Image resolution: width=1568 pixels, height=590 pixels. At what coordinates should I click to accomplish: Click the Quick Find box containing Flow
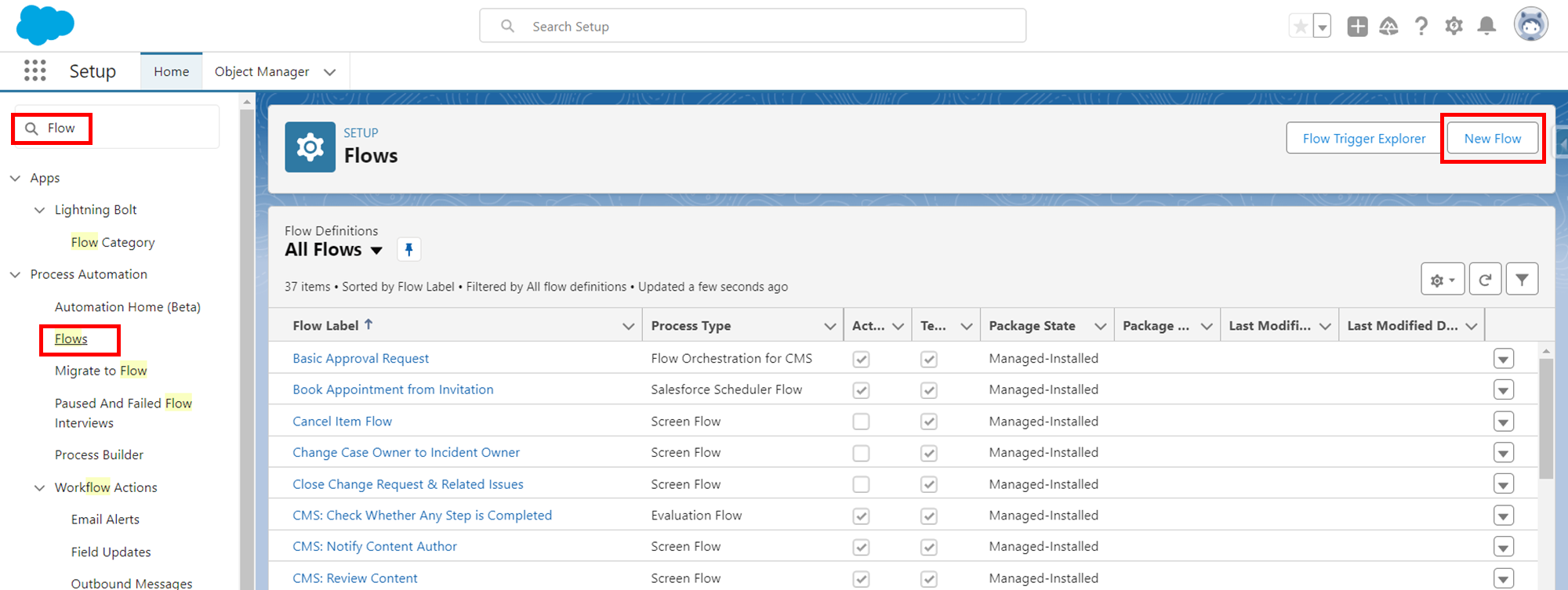pos(118,128)
